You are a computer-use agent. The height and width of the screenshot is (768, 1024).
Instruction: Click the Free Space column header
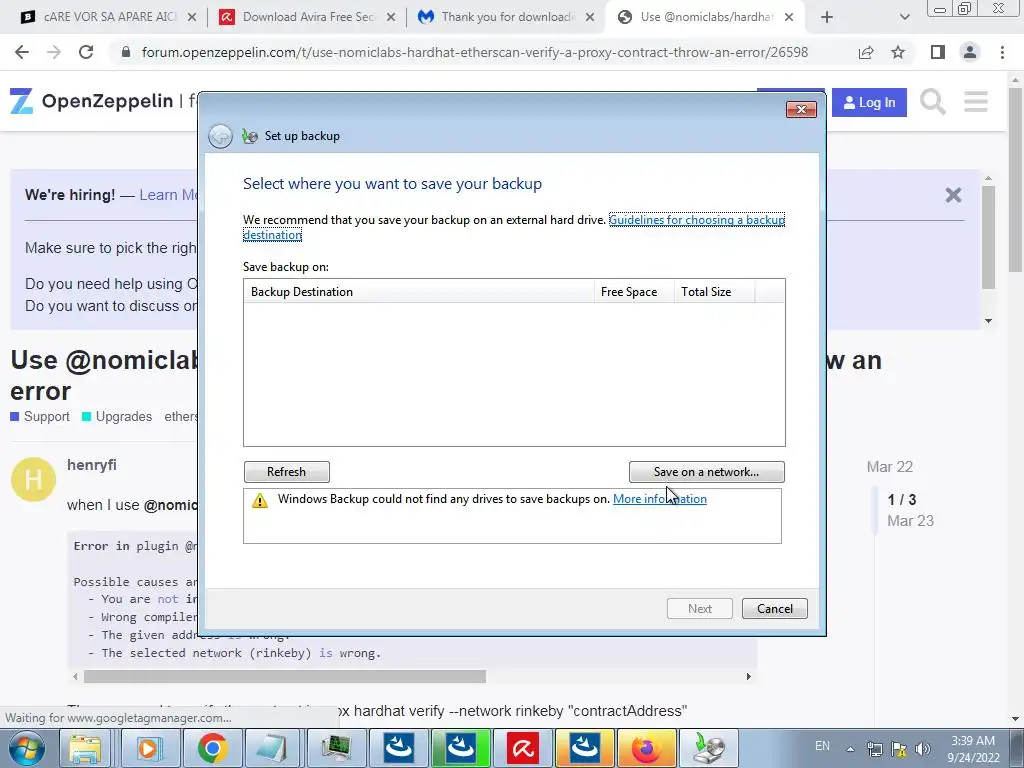pos(633,292)
